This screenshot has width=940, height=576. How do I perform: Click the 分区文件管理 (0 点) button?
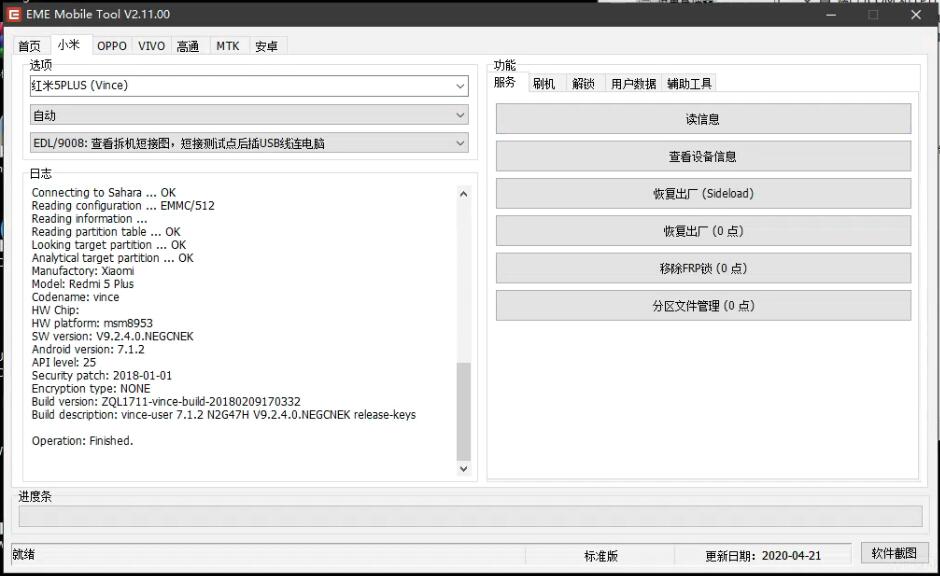click(703, 306)
